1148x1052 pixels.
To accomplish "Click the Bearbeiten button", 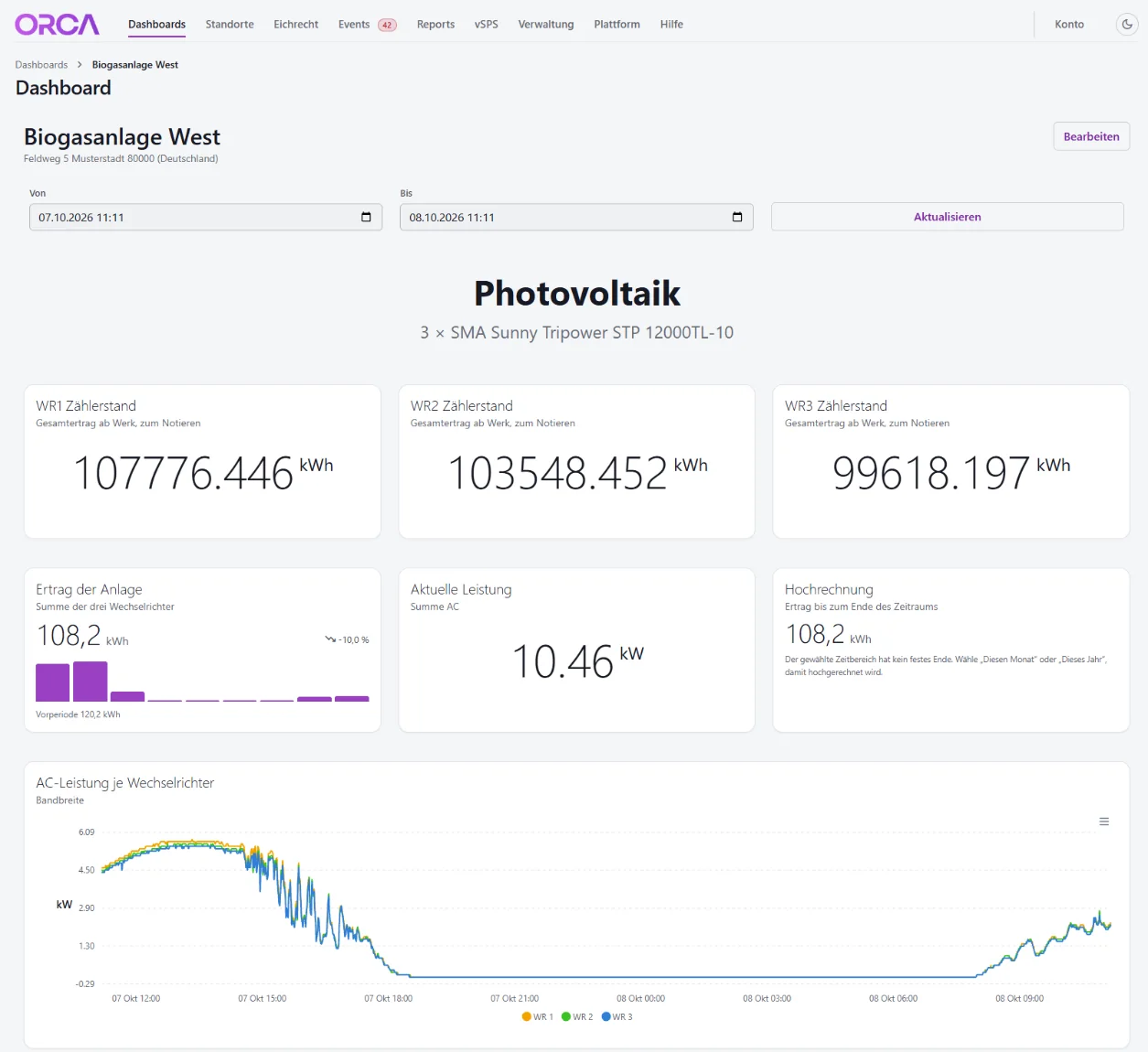I will [1091, 136].
